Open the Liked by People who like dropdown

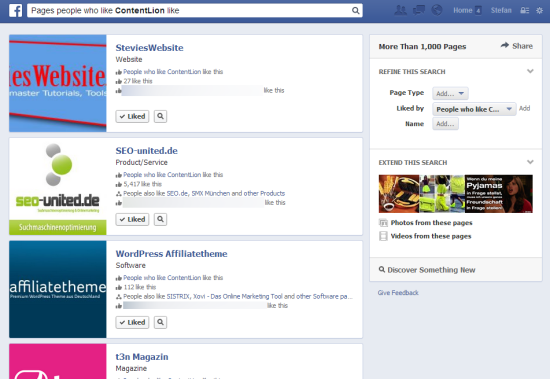point(474,109)
